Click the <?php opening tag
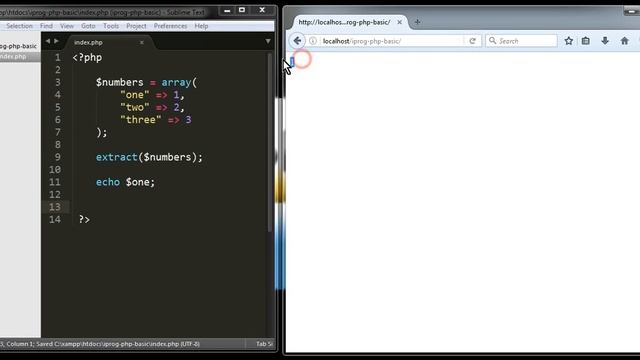 pos(87,58)
